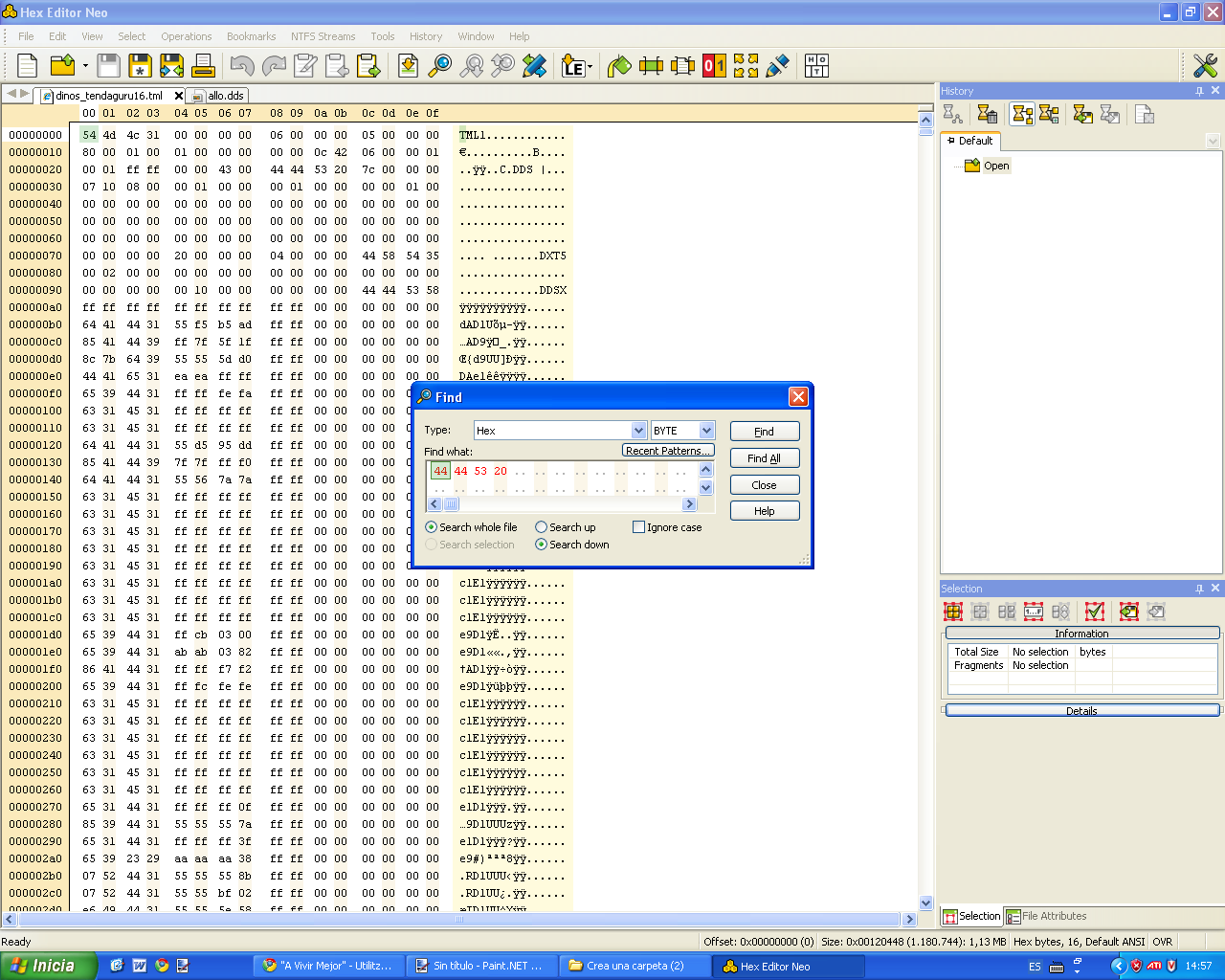This screenshot has width=1225, height=980.
Task: Click the Recent Patterns button
Action: (668, 451)
